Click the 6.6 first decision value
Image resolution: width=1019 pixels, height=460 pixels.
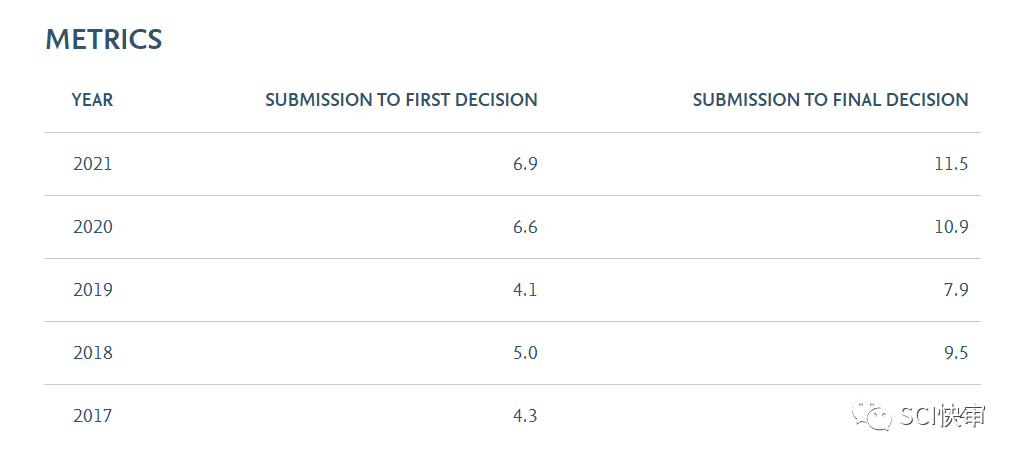tap(525, 227)
